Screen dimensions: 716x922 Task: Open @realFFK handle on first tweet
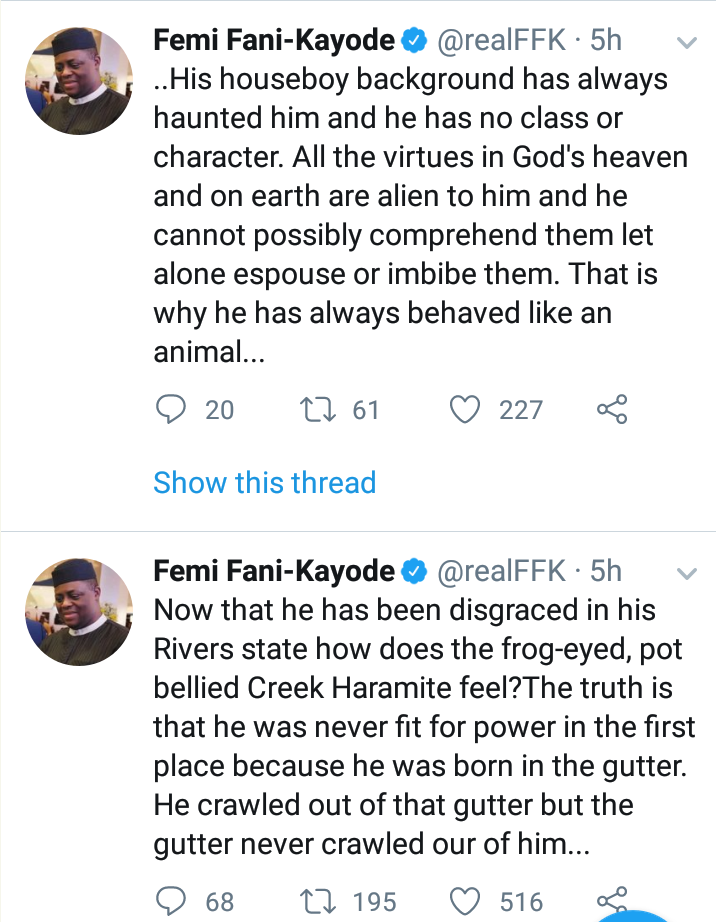point(504,40)
